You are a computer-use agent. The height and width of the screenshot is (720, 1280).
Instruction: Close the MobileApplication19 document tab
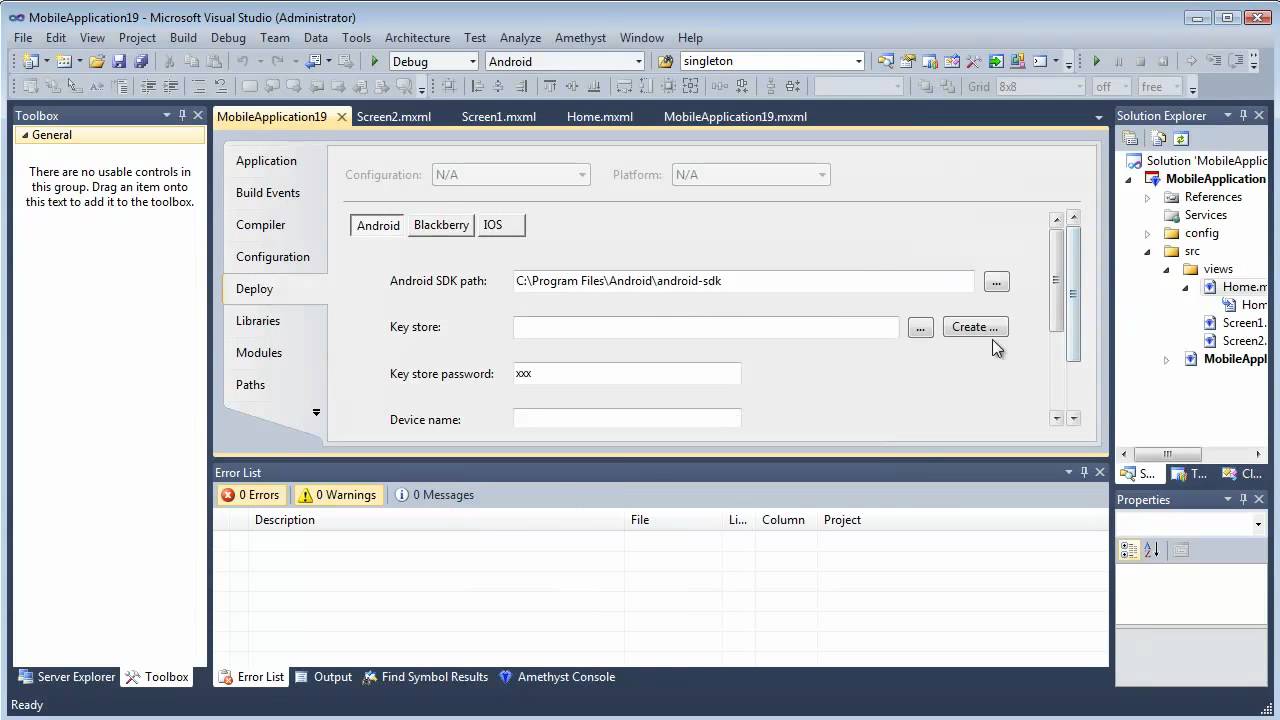[x=341, y=117]
